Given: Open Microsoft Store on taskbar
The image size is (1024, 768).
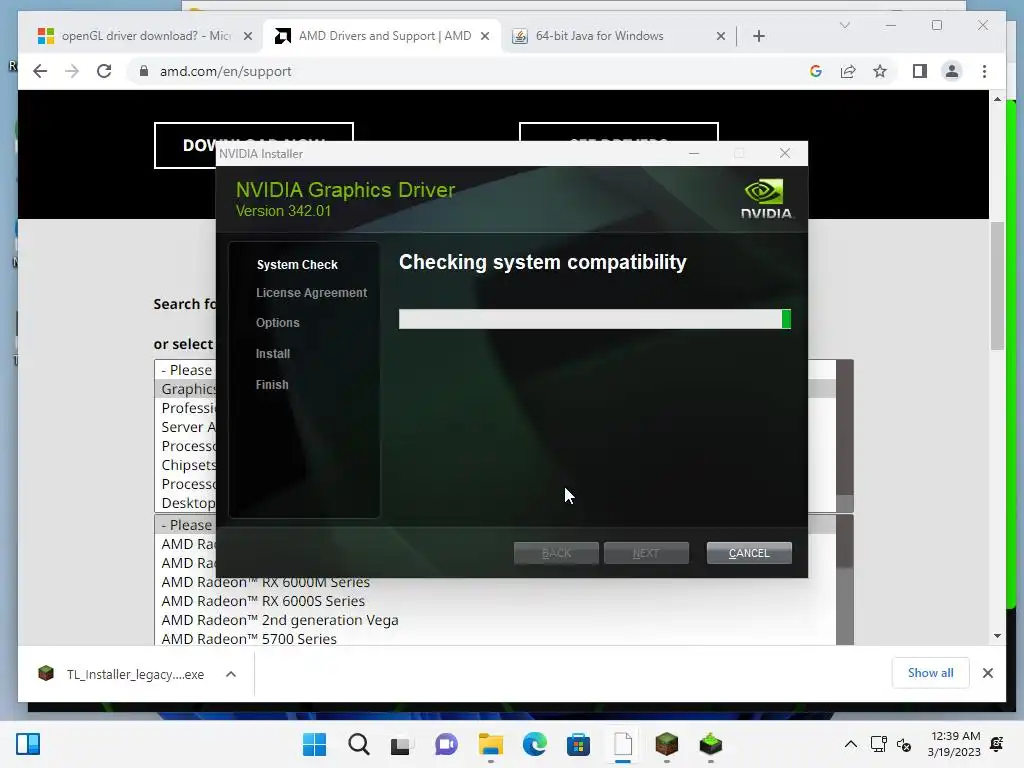Looking at the screenshot, I should click(x=579, y=744).
